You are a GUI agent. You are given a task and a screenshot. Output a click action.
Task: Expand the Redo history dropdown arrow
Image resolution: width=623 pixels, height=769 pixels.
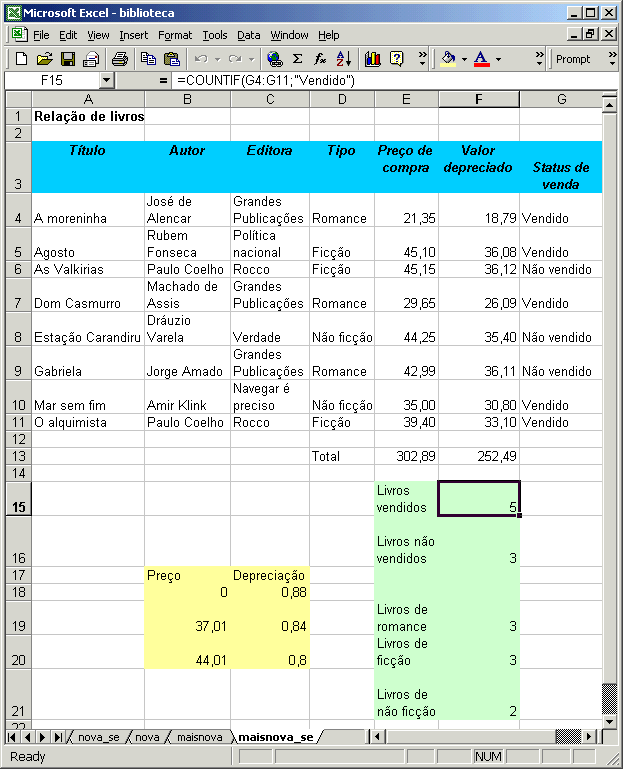[x=252, y=59]
